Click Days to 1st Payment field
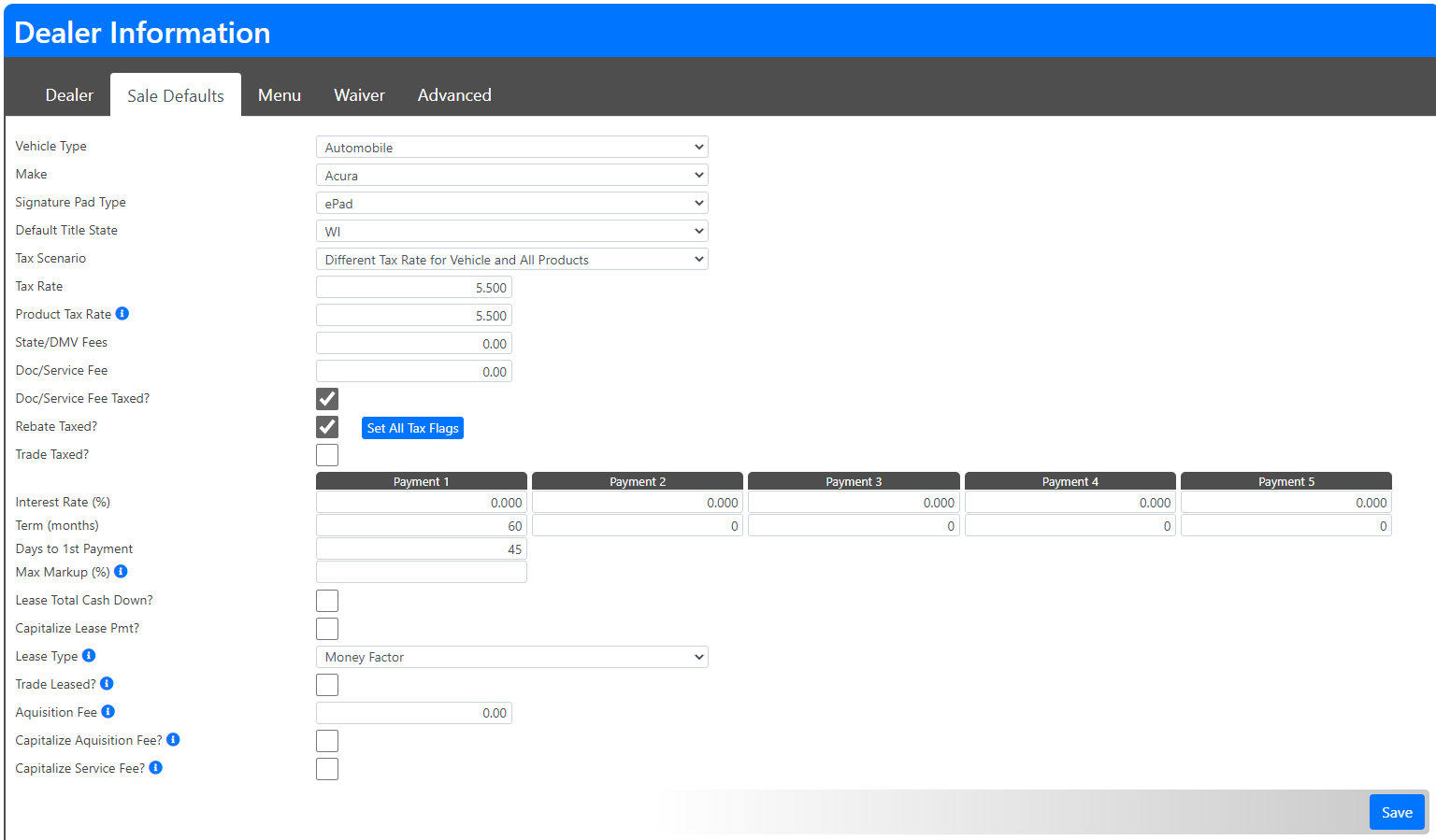Image resolution: width=1436 pixels, height=840 pixels. click(x=422, y=549)
